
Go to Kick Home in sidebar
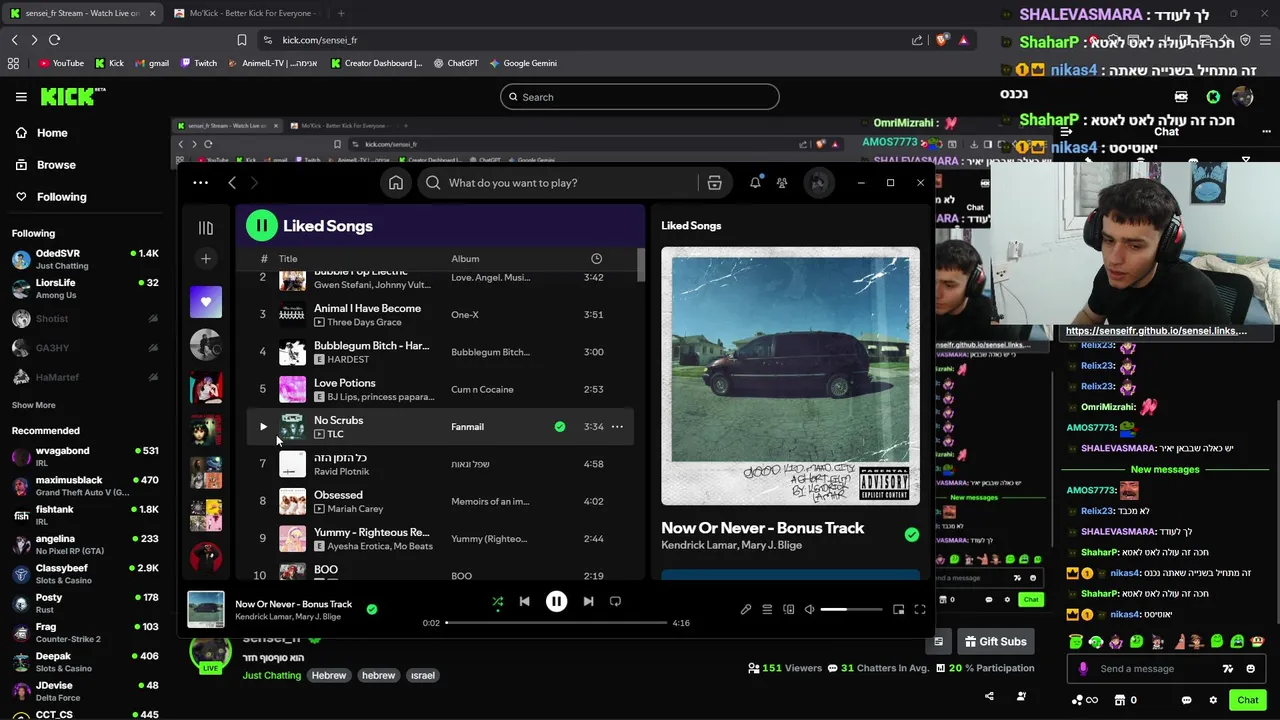point(52,133)
